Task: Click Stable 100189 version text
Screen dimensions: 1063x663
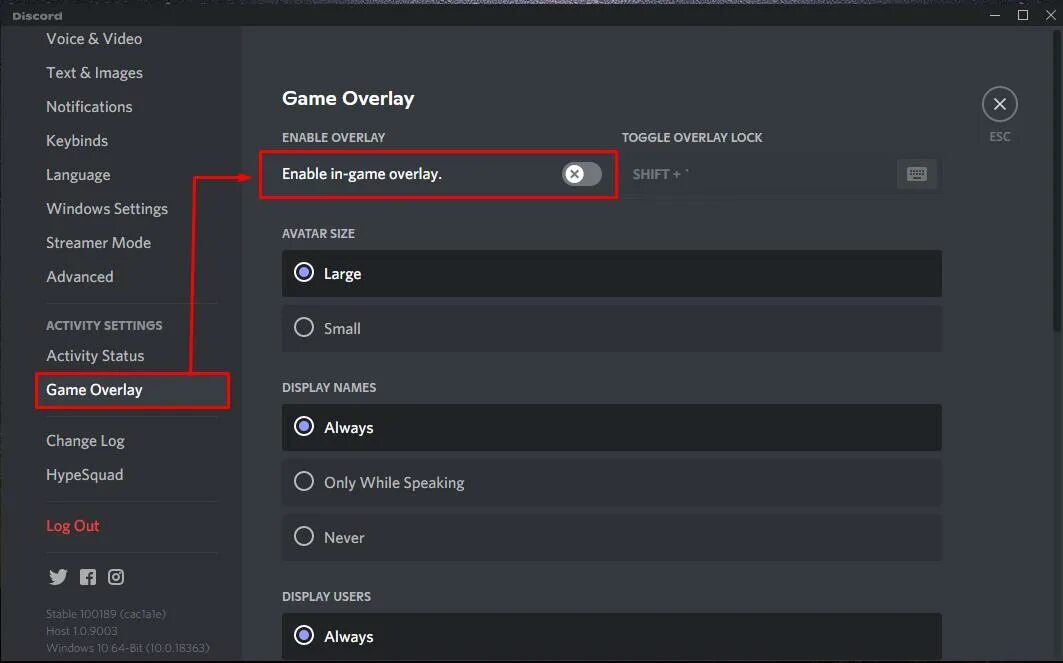Action: pyautogui.click(x=106, y=614)
